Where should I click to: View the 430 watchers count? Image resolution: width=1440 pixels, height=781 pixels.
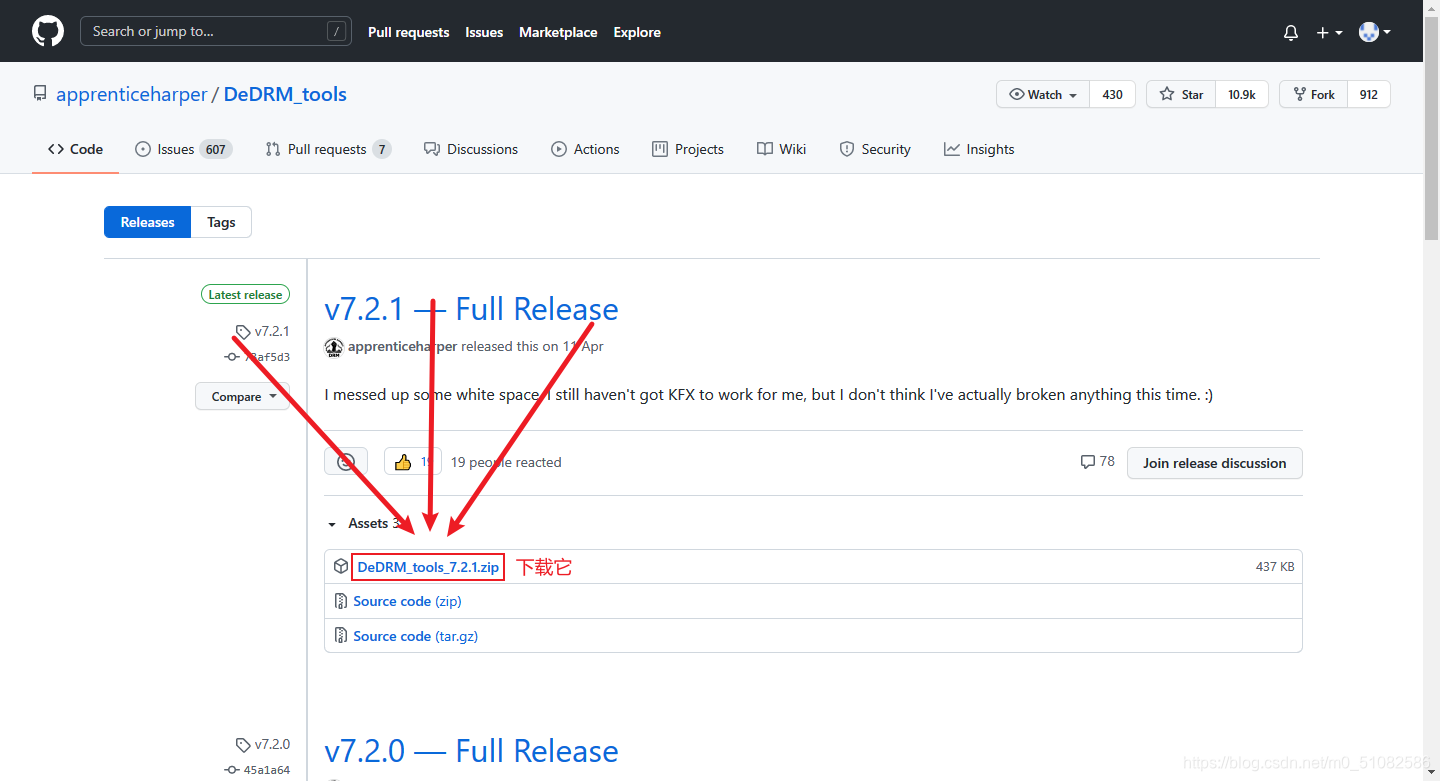tap(1112, 94)
